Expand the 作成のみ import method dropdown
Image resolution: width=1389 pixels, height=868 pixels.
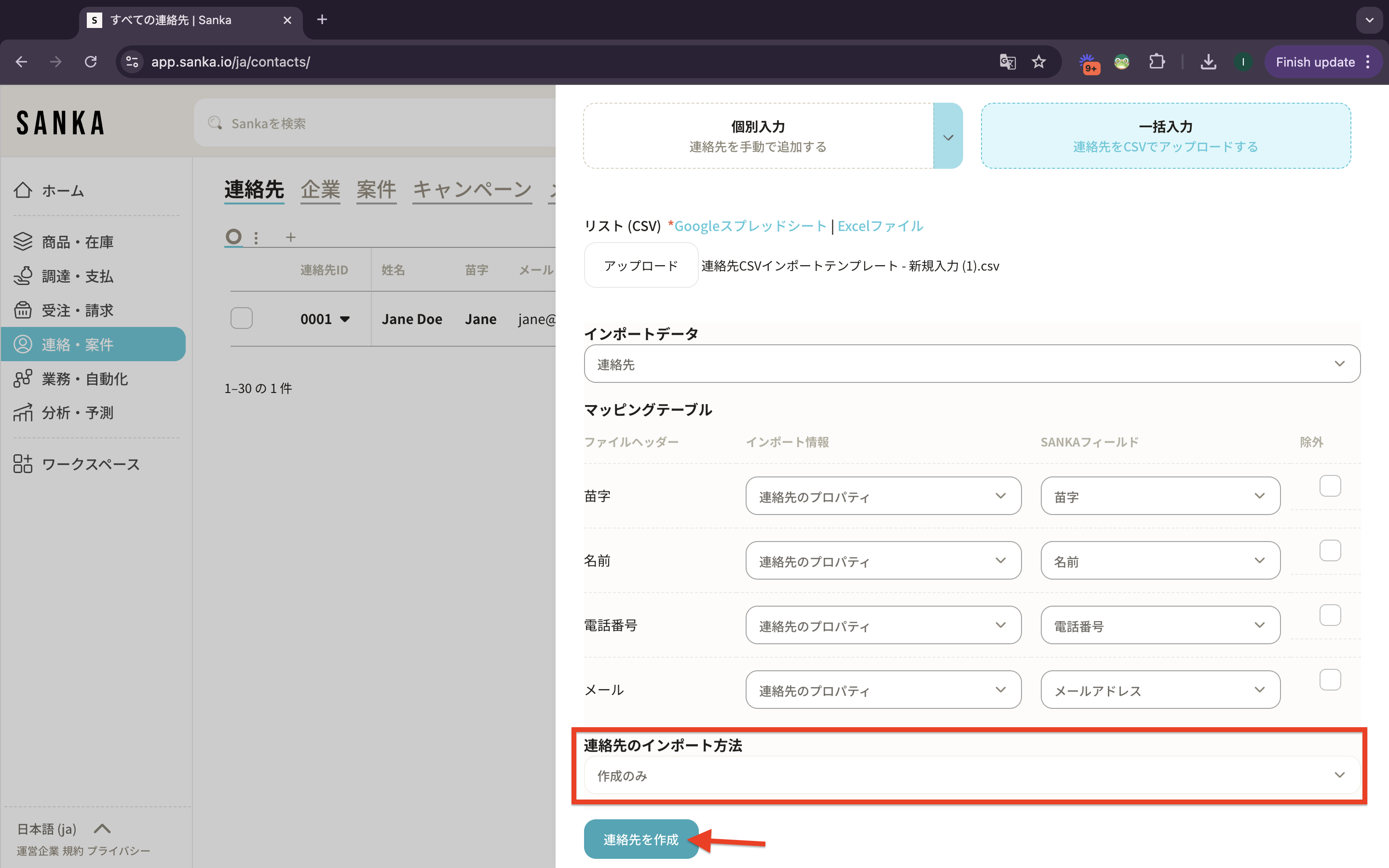tap(971, 775)
